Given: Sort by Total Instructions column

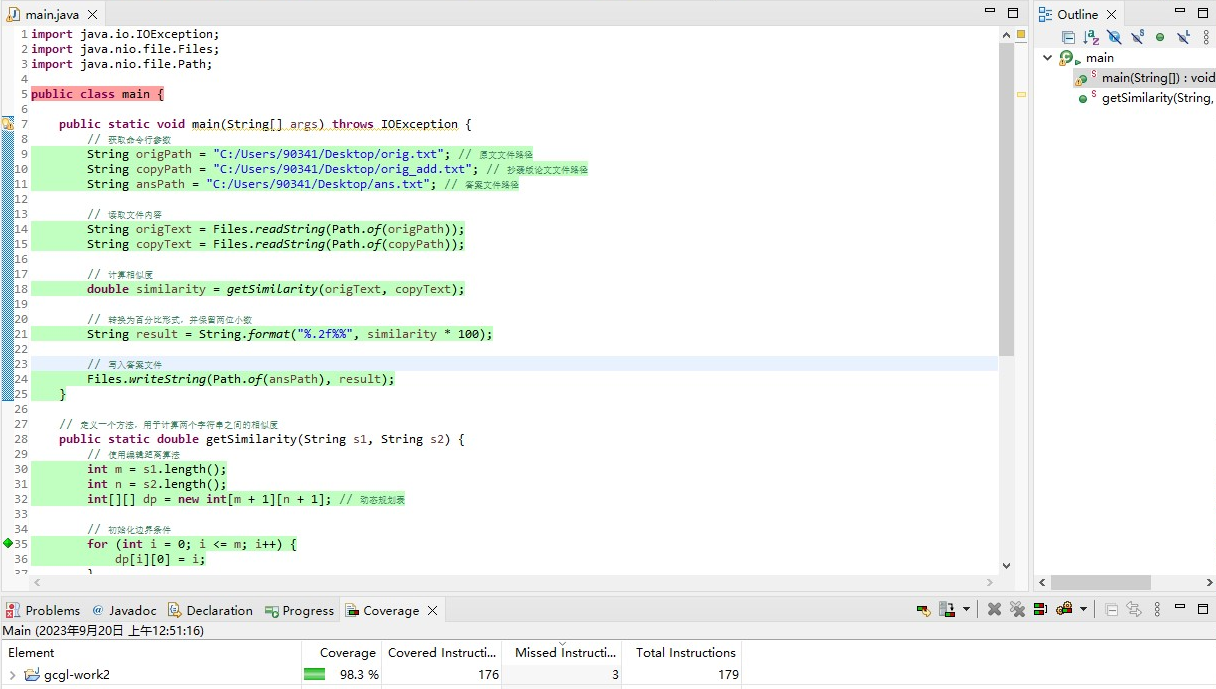Looking at the screenshot, I should (x=682, y=652).
